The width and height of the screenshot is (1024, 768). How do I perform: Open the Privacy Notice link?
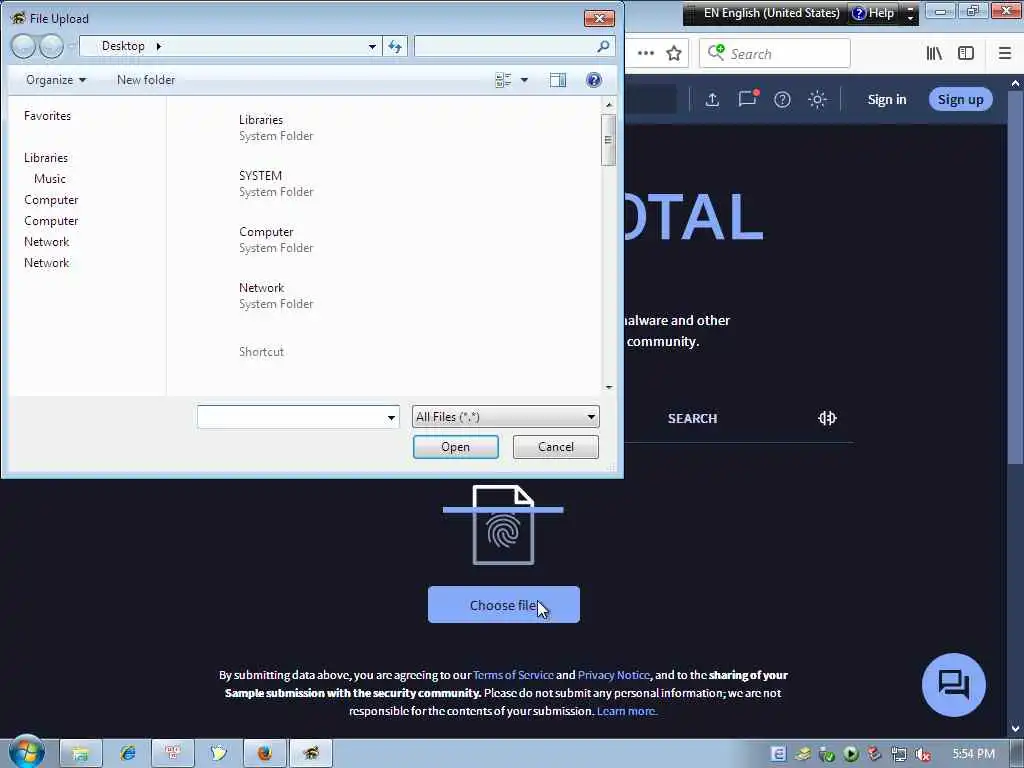click(614, 675)
